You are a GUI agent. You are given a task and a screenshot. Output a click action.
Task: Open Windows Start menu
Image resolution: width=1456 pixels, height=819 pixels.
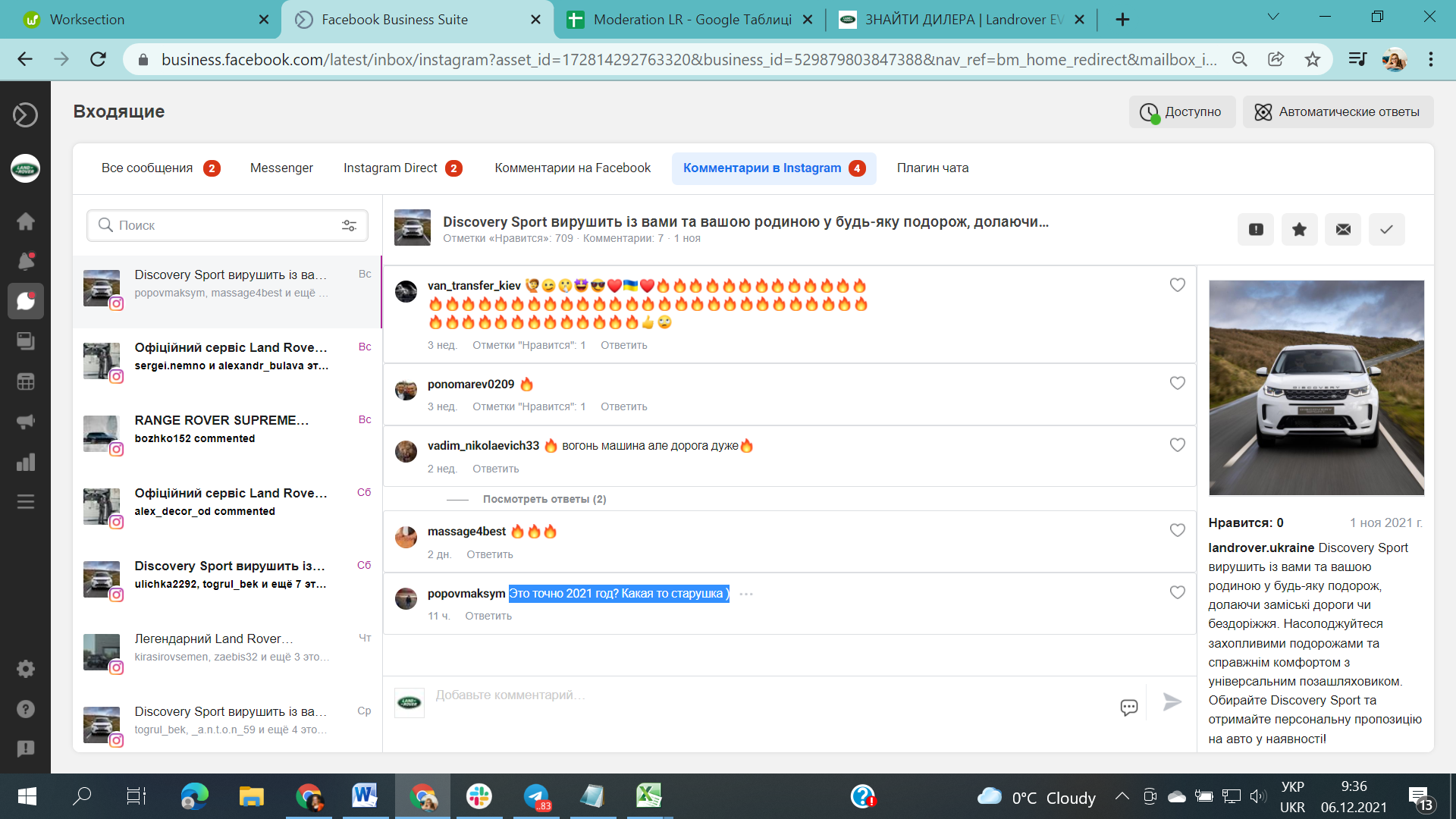27,796
